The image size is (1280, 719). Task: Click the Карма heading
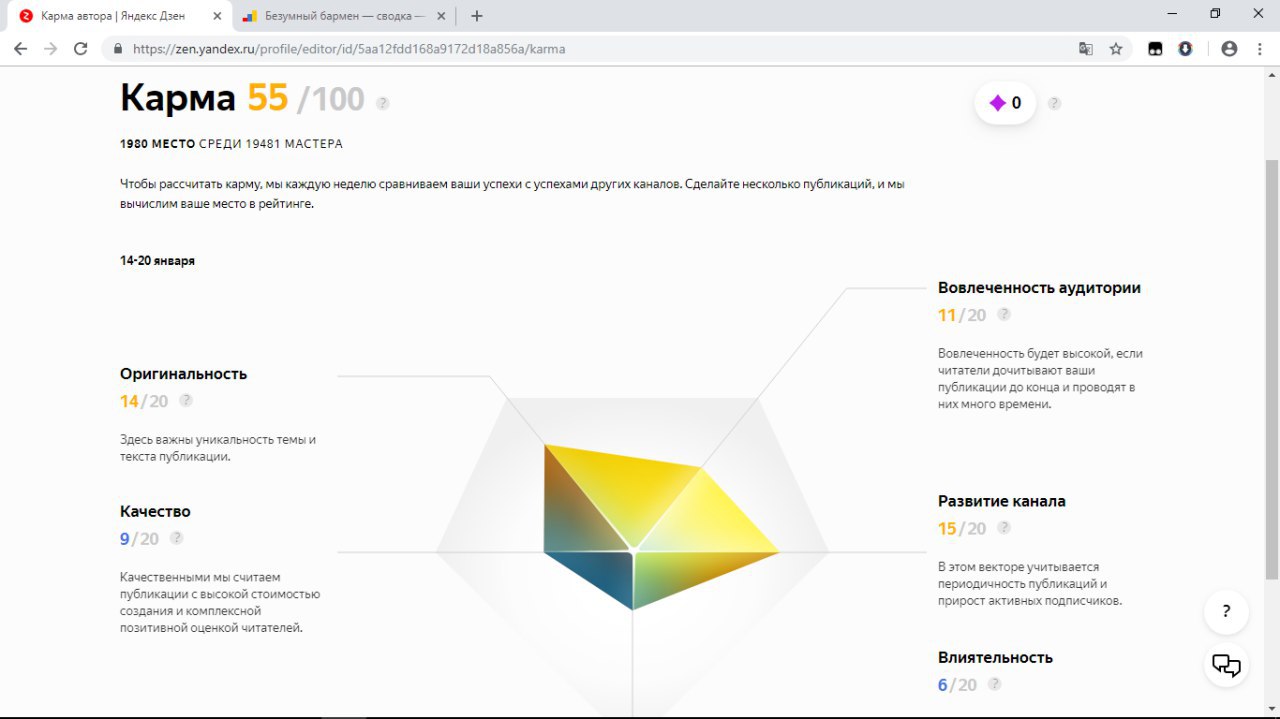178,98
